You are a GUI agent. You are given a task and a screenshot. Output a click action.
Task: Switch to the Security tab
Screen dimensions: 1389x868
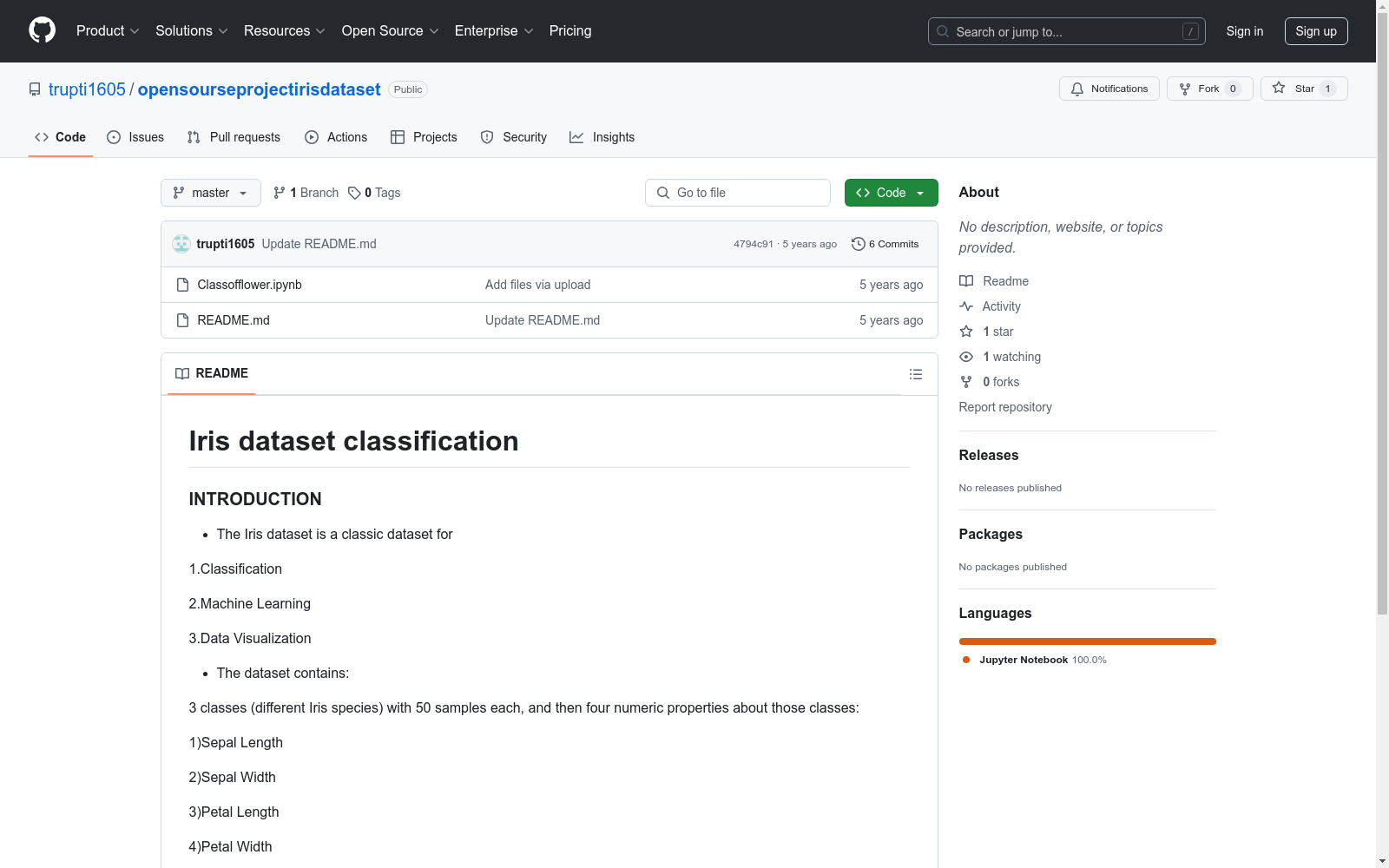click(514, 137)
